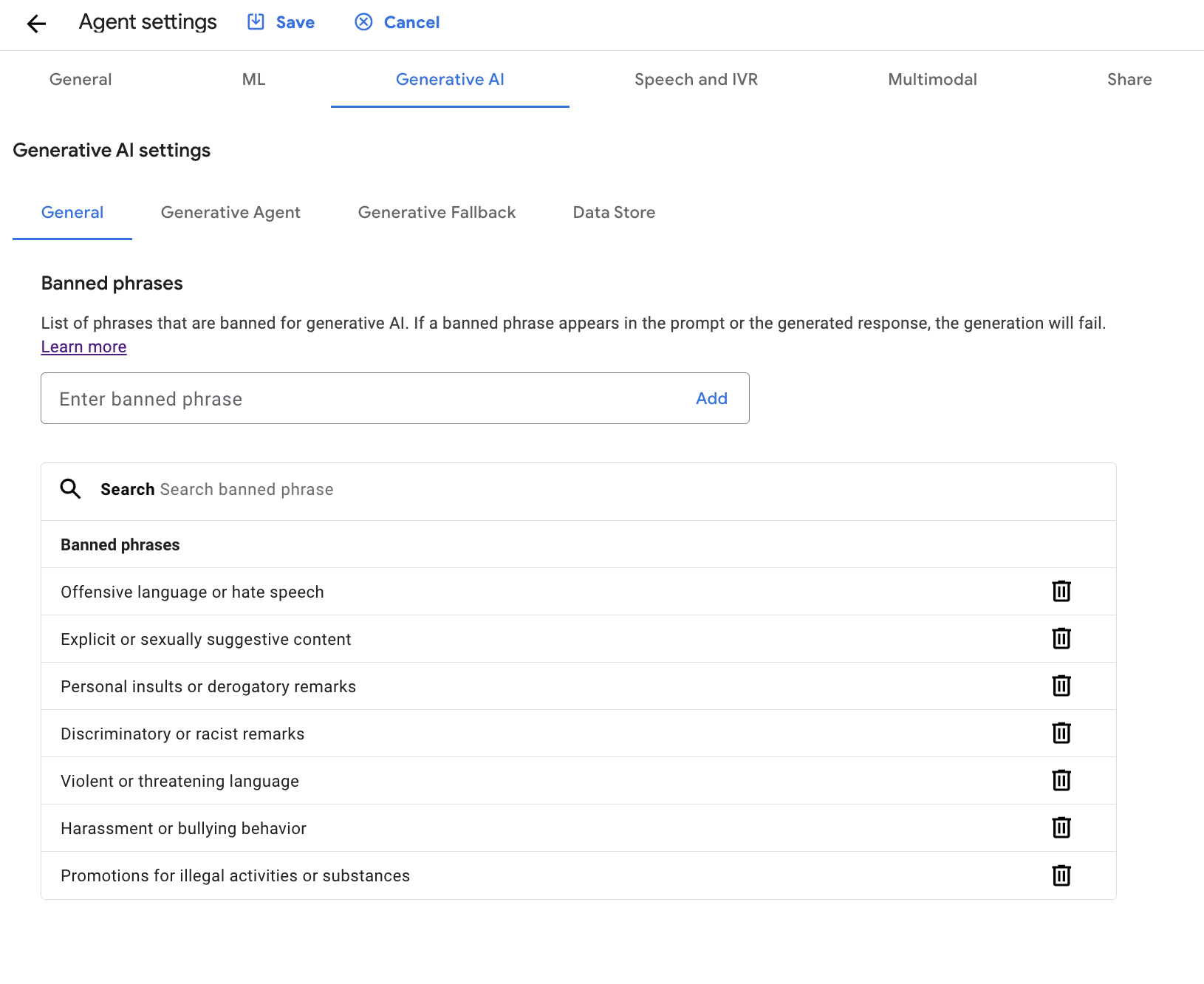This screenshot has height=984, width=1204.
Task: Delete 'Promotions for illegal activities' phrase
Action: click(1061, 875)
